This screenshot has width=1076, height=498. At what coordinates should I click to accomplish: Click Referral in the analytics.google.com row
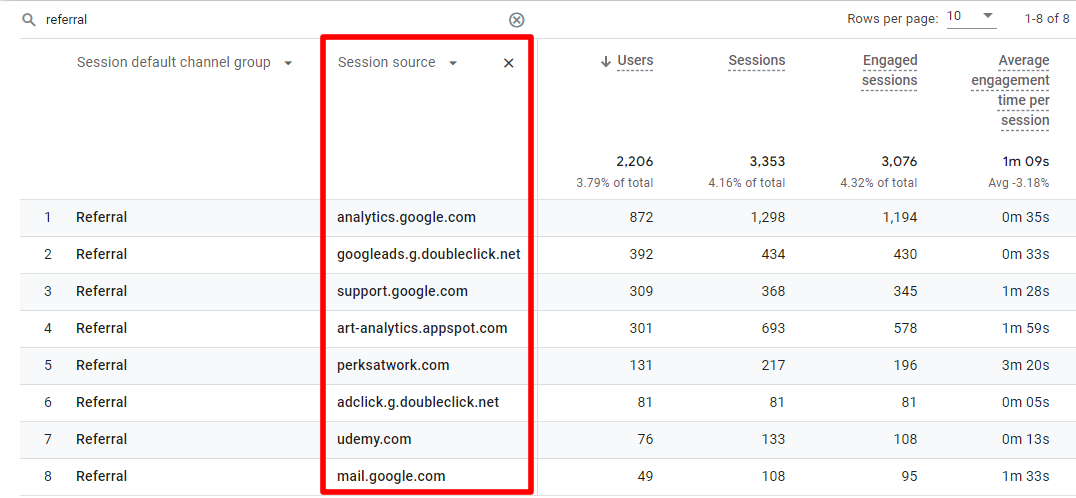click(x=102, y=217)
